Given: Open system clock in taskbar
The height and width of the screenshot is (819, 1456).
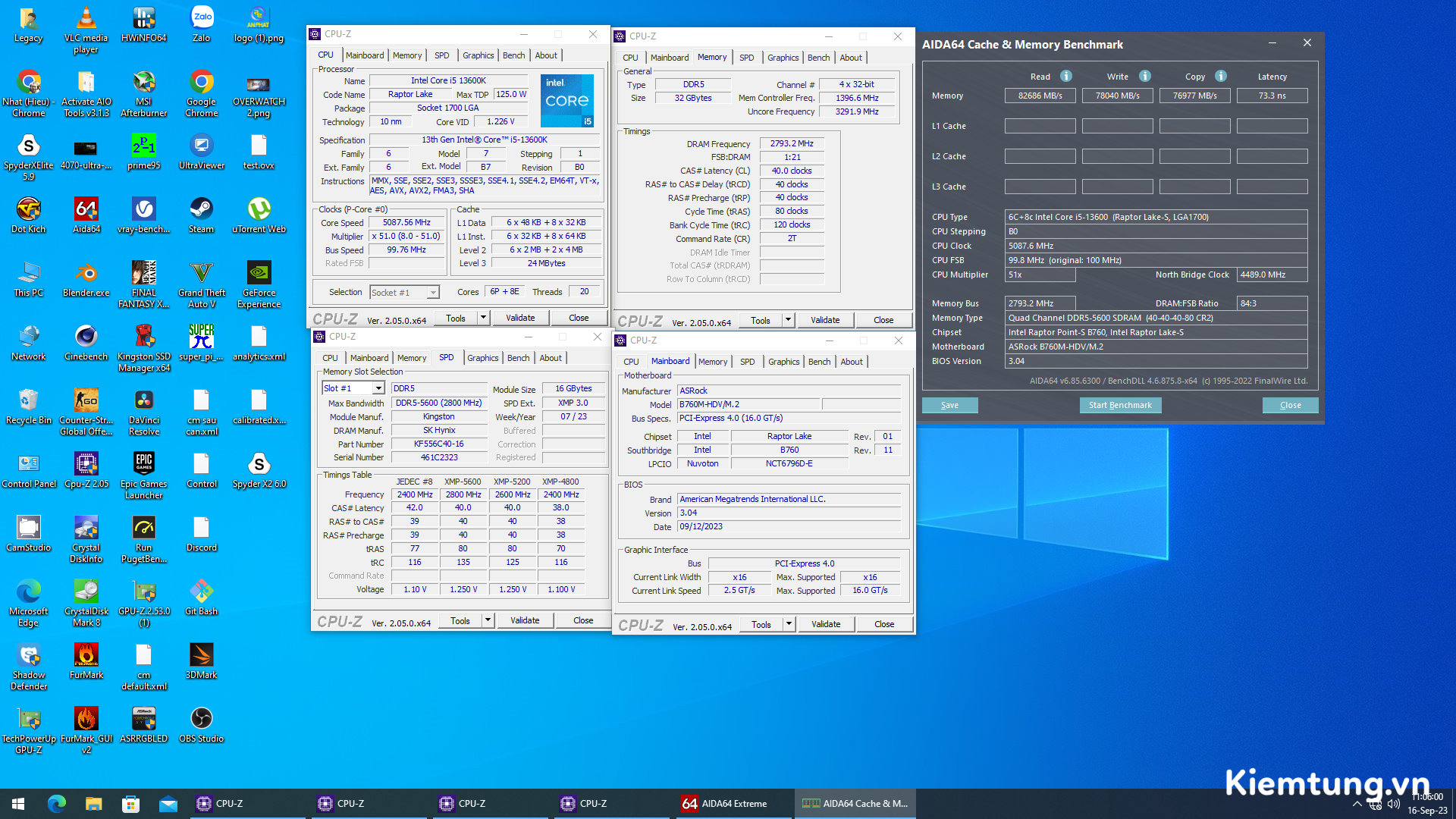Looking at the screenshot, I should point(1427,804).
